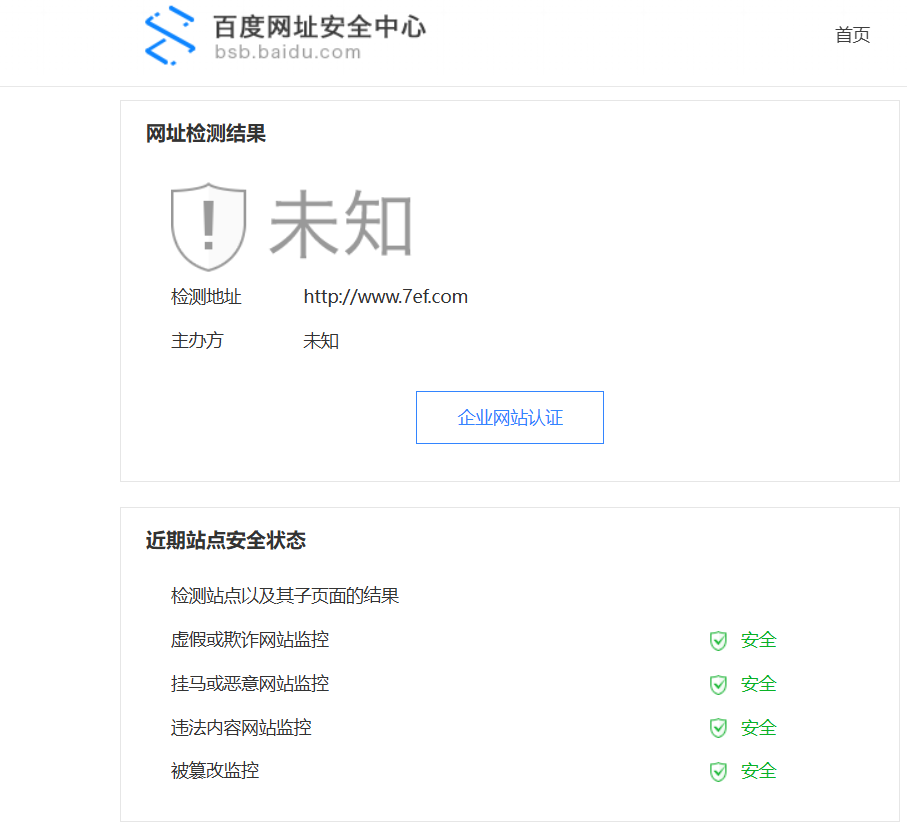Open the 首页 menu item

[x=851, y=35]
